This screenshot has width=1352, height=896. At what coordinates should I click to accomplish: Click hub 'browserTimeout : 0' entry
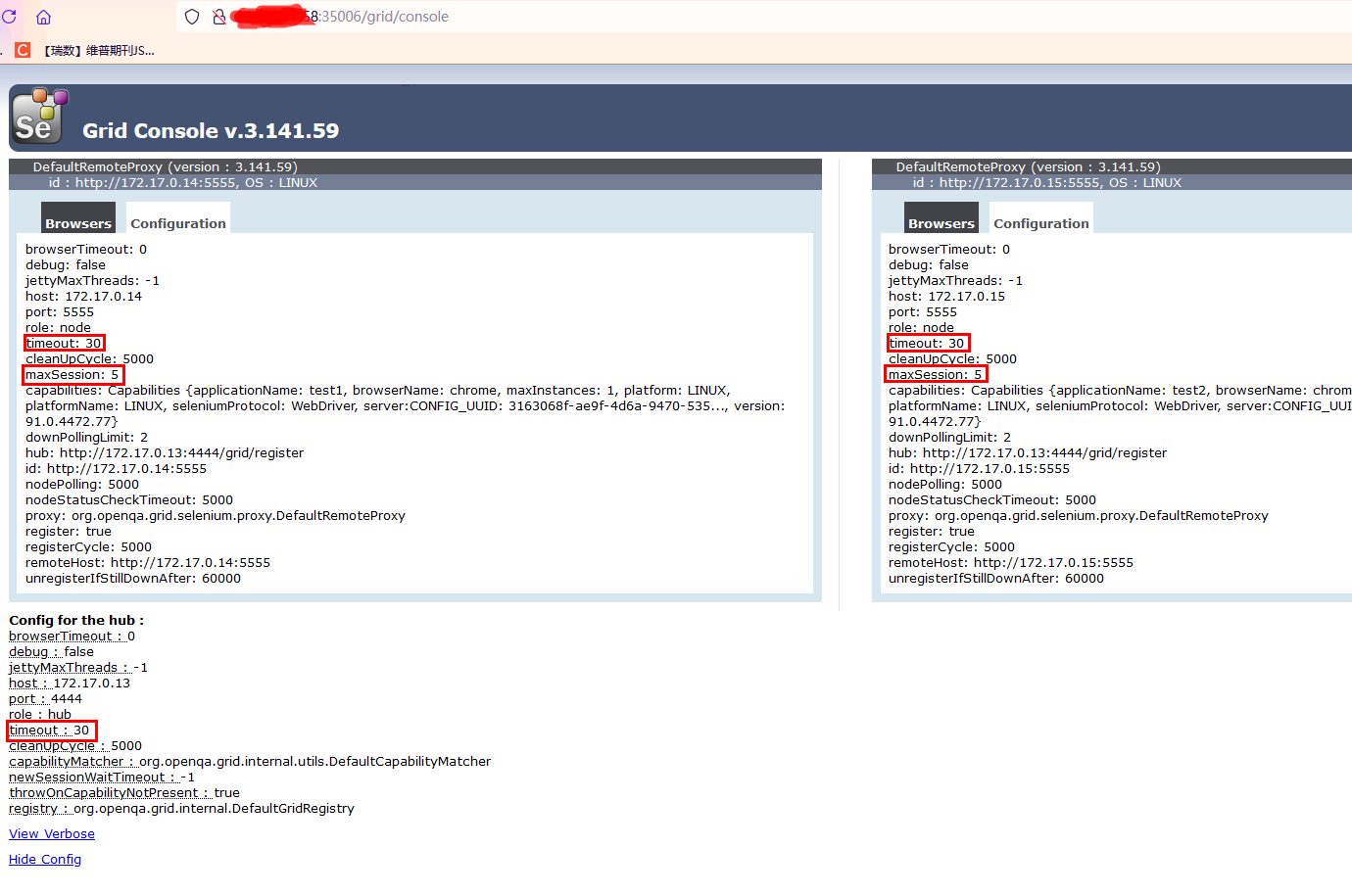[72, 637]
